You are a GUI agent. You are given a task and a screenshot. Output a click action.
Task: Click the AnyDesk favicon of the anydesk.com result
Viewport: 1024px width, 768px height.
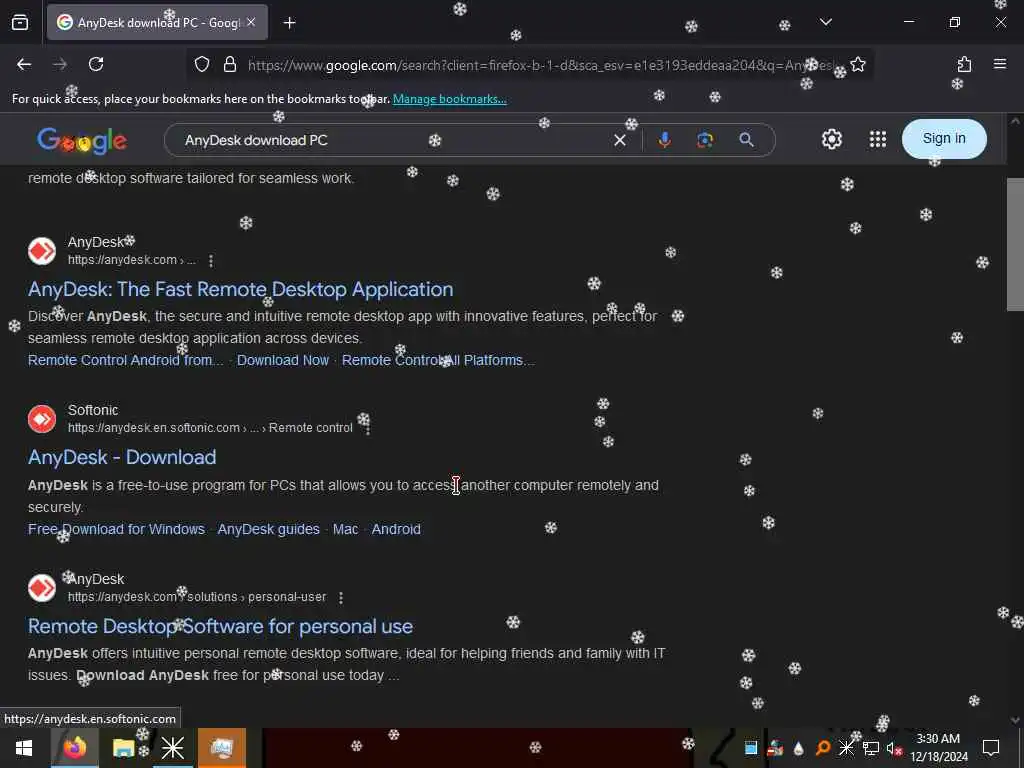pos(42,251)
